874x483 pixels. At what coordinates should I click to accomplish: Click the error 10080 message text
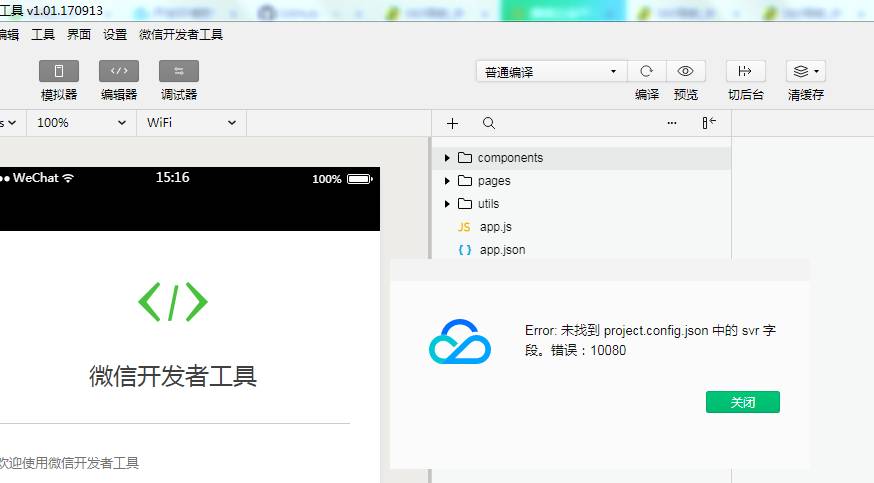point(650,340)
